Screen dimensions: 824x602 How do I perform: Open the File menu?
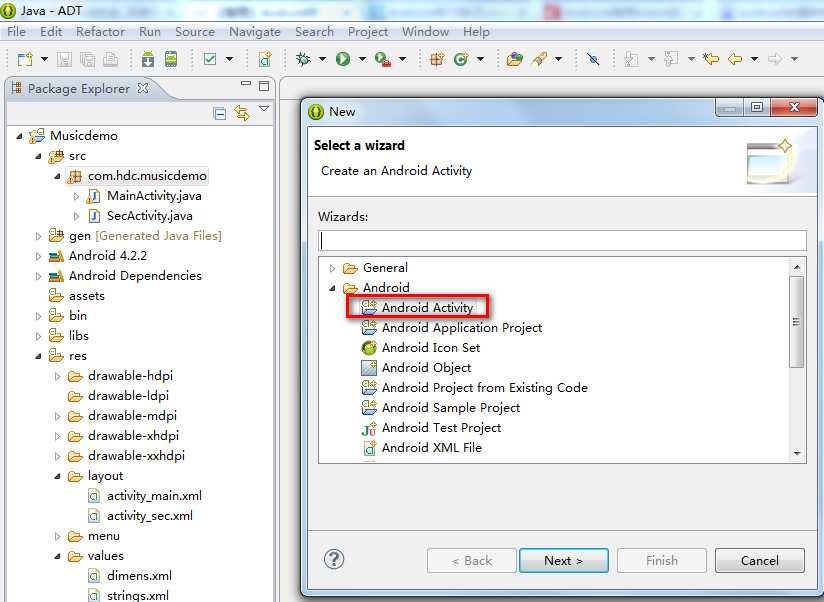point(16,32)
